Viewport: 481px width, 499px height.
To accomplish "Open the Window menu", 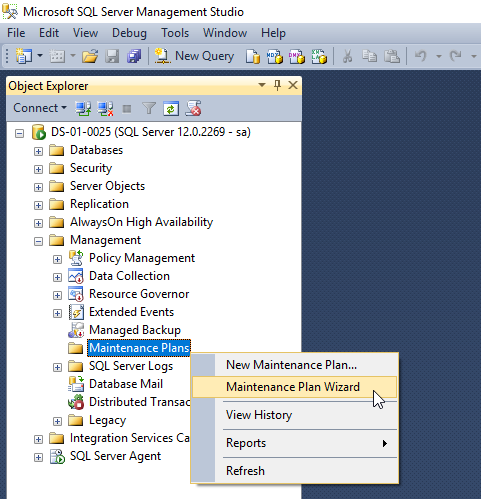I will [225, 33].
